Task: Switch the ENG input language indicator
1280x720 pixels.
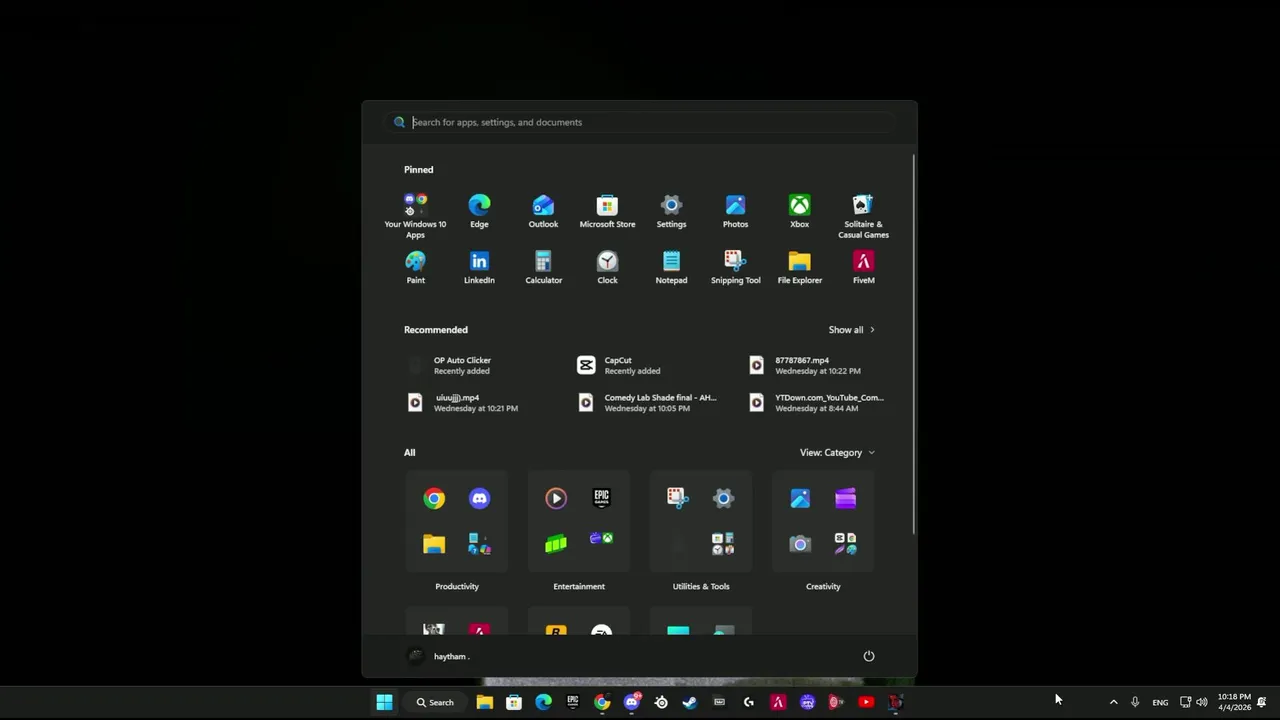Action: click(1160, 702)
